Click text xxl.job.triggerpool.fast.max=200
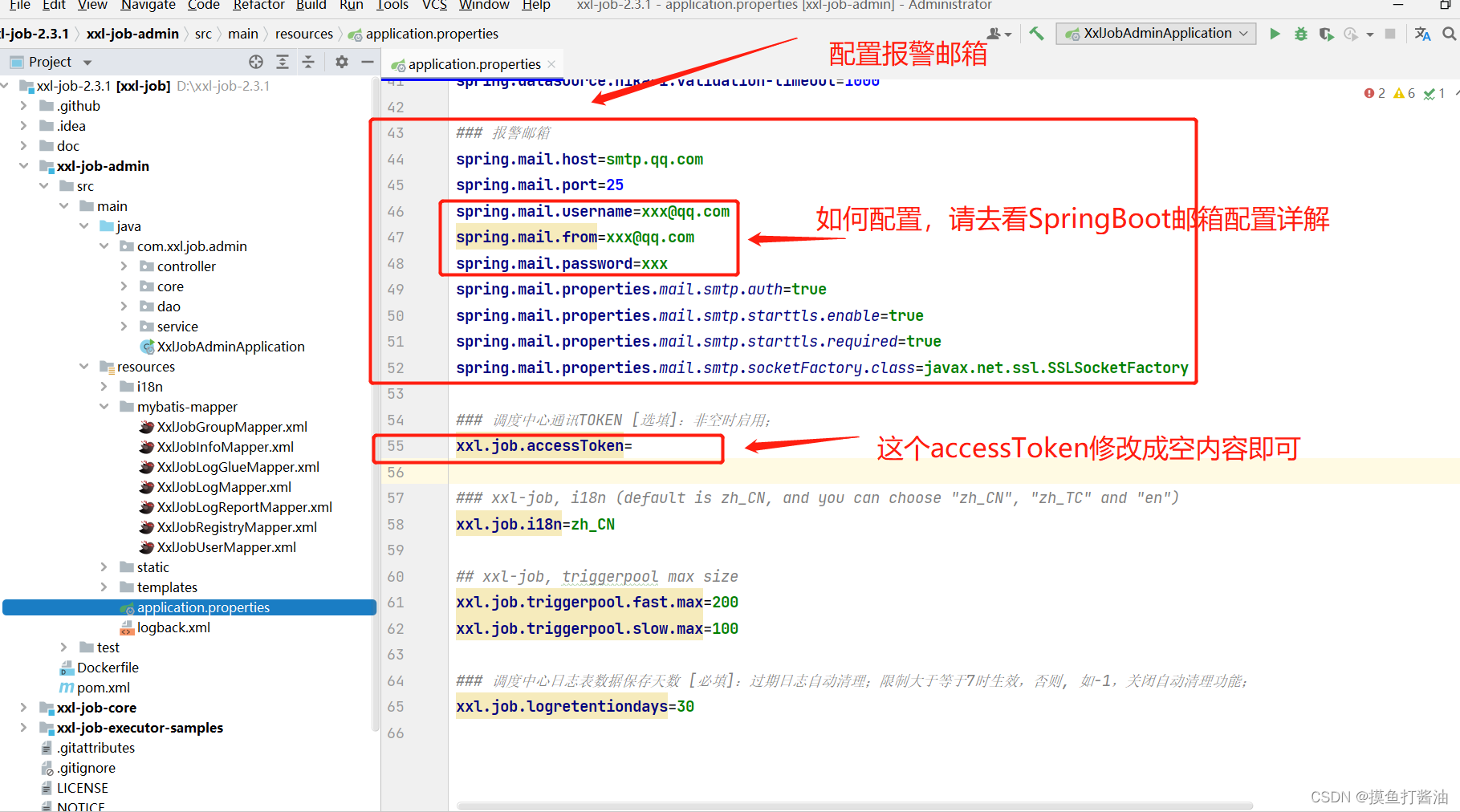The width and height of the screenshot is (1460, 812). (597, 603)
